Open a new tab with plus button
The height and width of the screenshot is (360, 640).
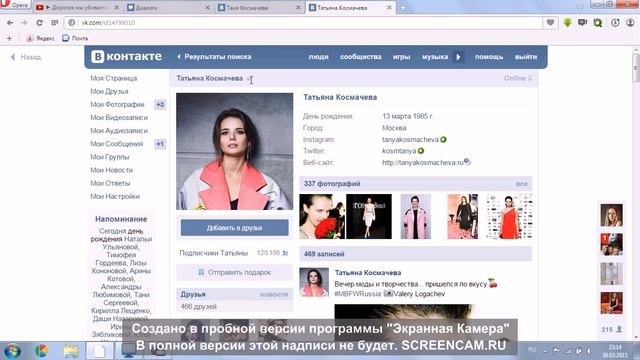pyautogui.click(x=403, y=7)
